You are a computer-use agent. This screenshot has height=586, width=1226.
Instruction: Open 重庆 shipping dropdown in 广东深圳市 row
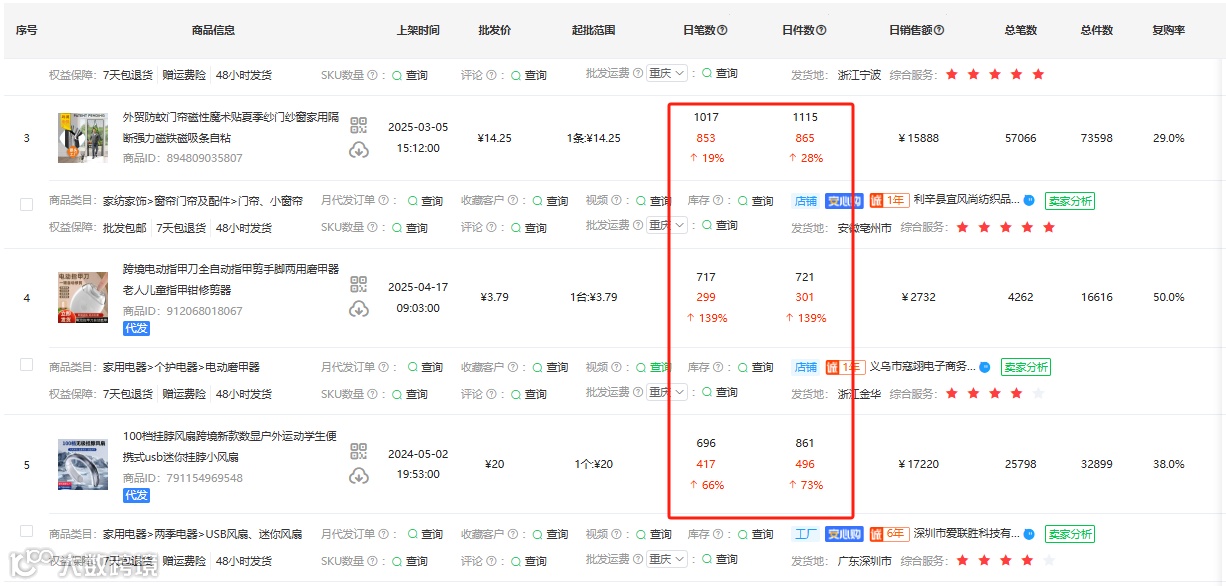point(667,559)
